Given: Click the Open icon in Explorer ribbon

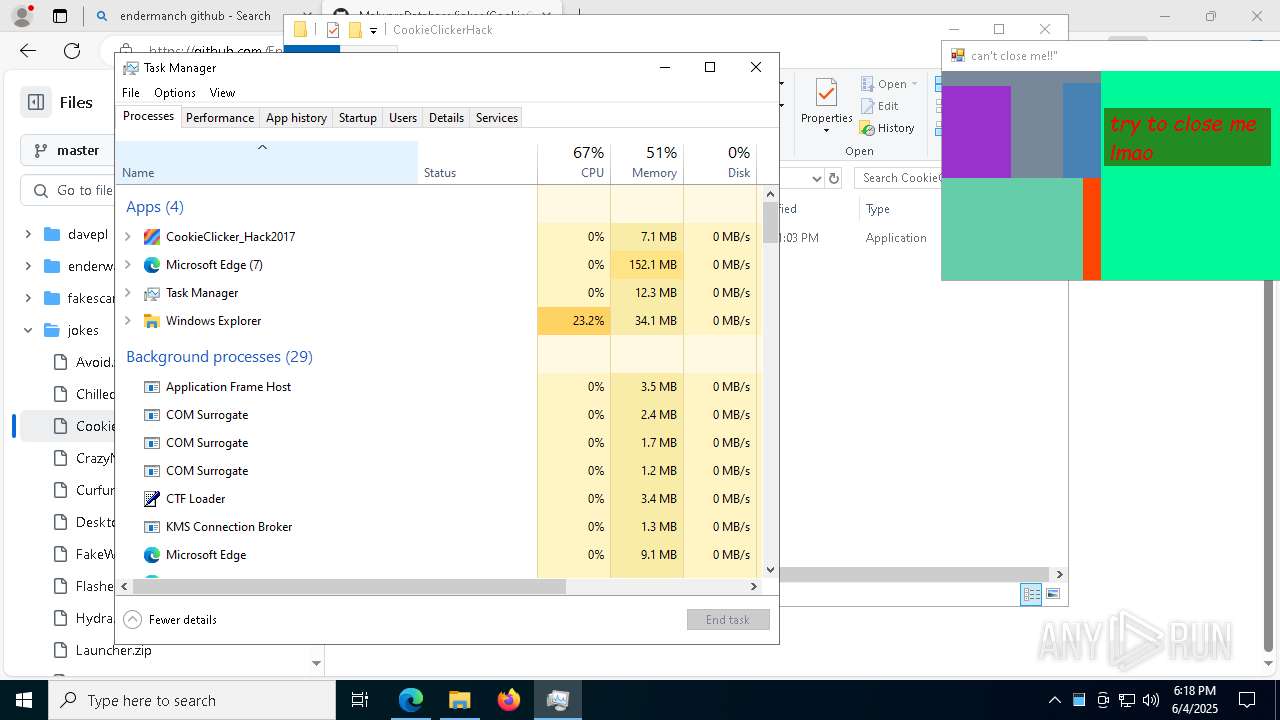Looking at the screenshot, I should coord(868,84).
